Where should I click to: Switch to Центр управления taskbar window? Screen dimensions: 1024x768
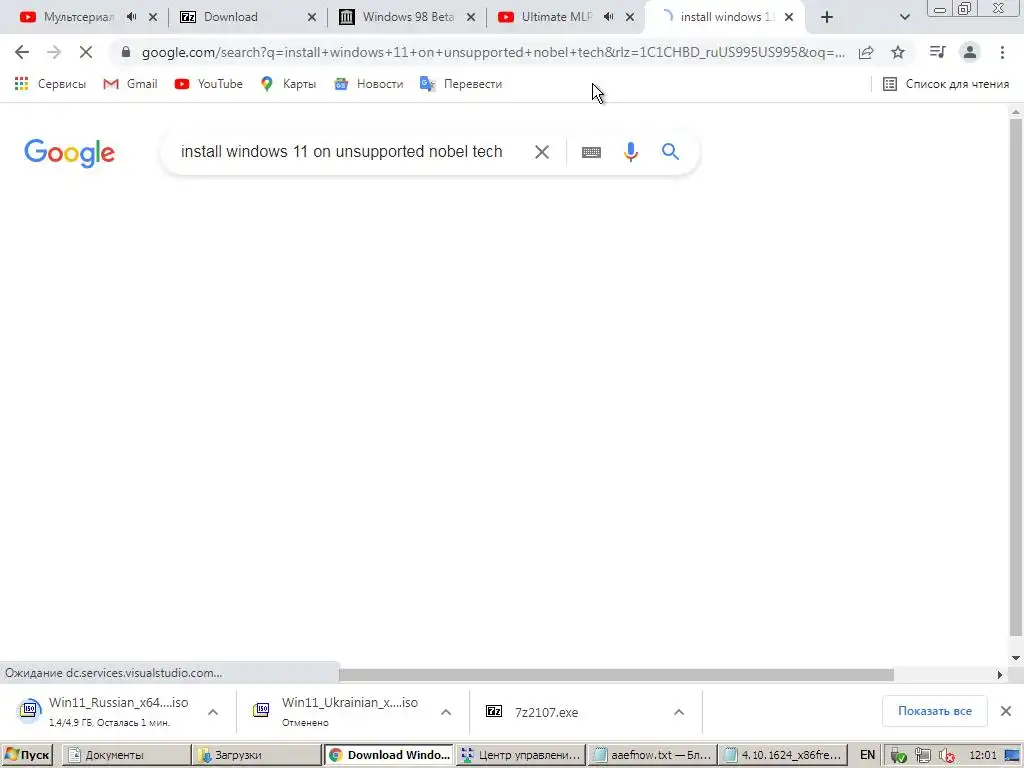pyautogui.click(x=520, y=755)
